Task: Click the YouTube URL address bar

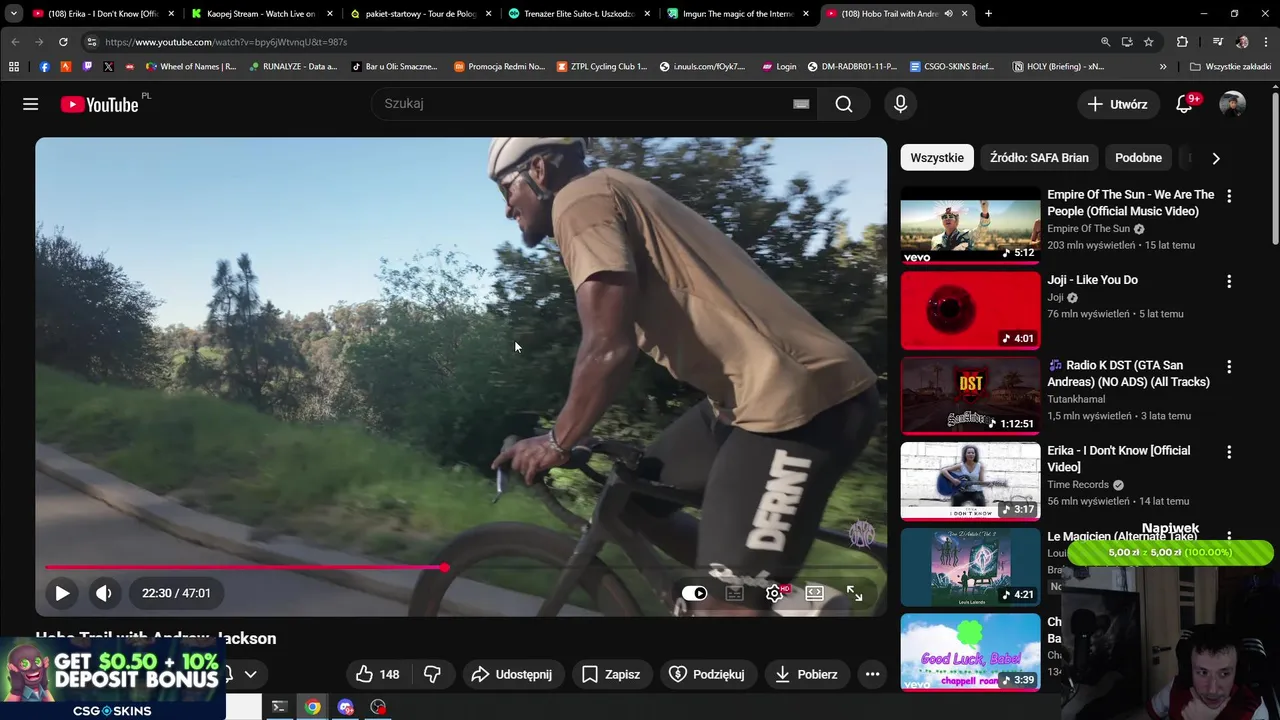Action: click(590, 42)
